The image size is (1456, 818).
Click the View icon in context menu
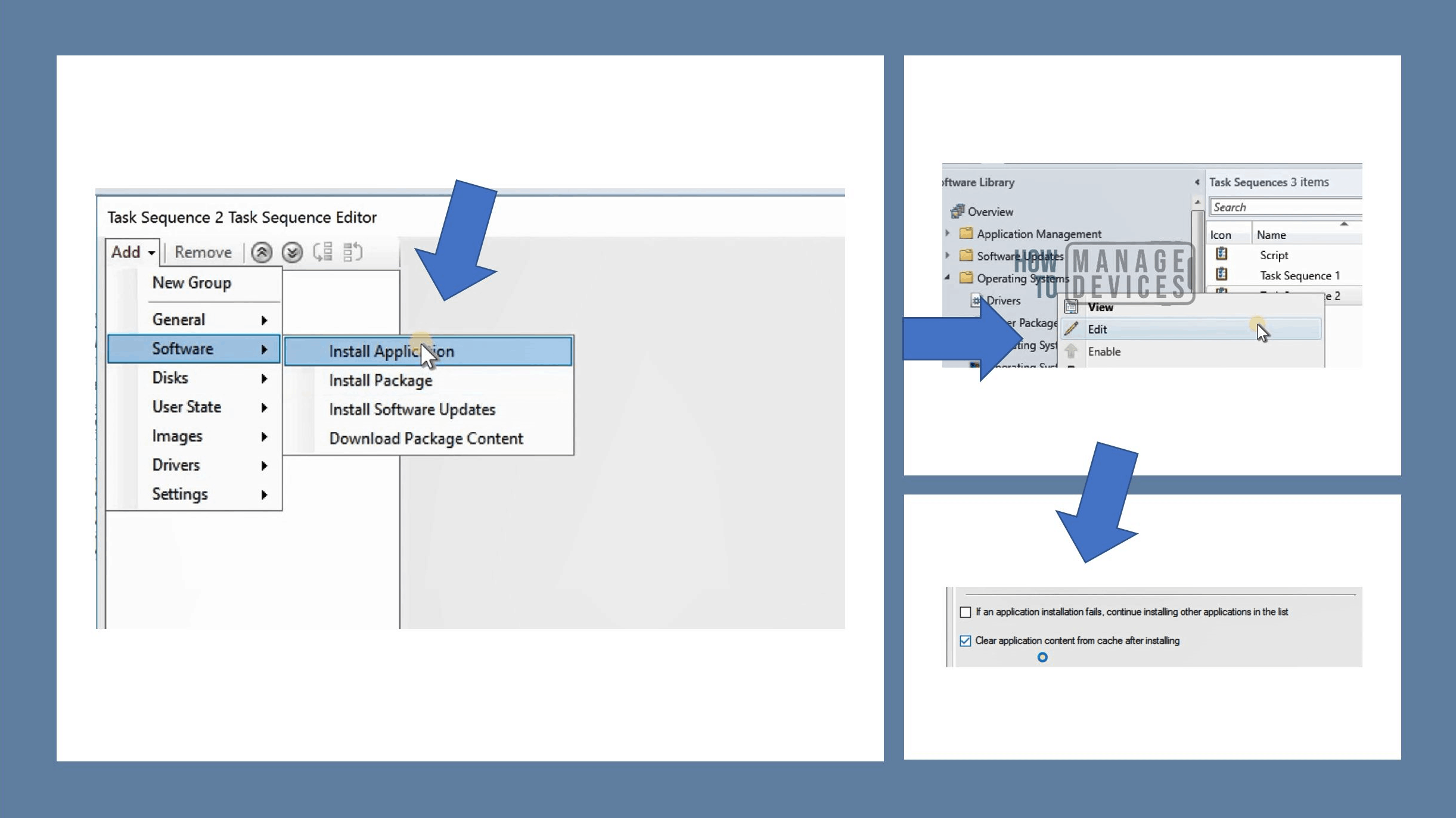coord(1071,307)
